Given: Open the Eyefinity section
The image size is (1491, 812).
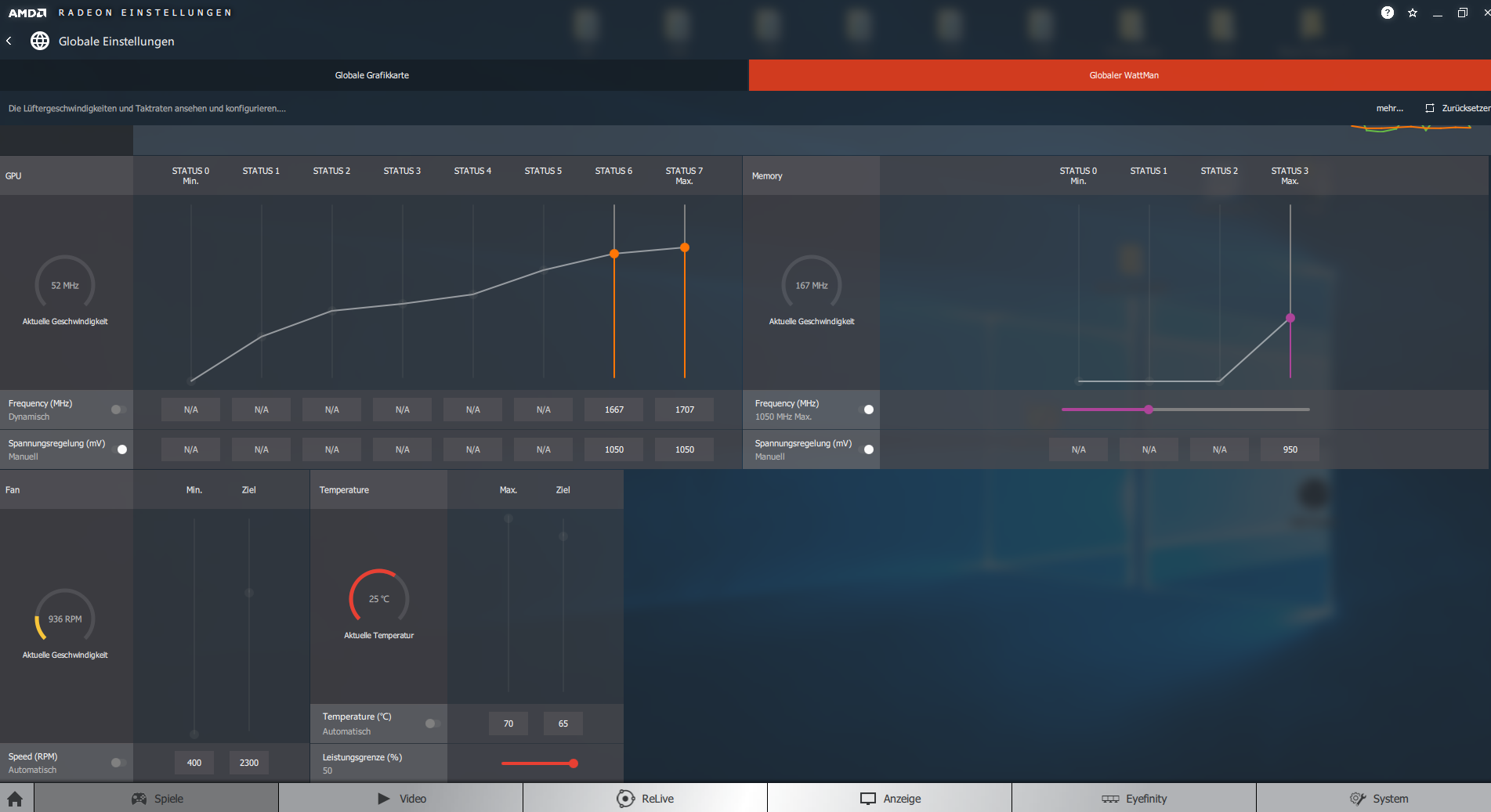Looking at the screenshot, I should coord(1135,799).
